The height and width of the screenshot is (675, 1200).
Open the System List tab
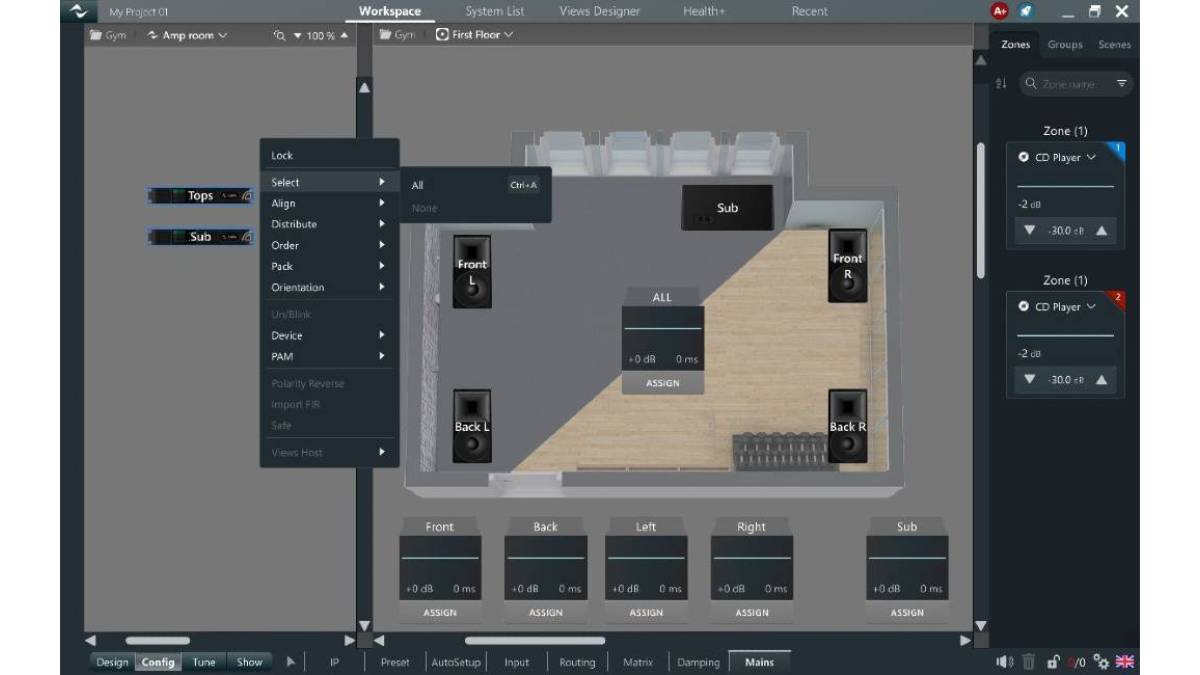tap(494, 12)
